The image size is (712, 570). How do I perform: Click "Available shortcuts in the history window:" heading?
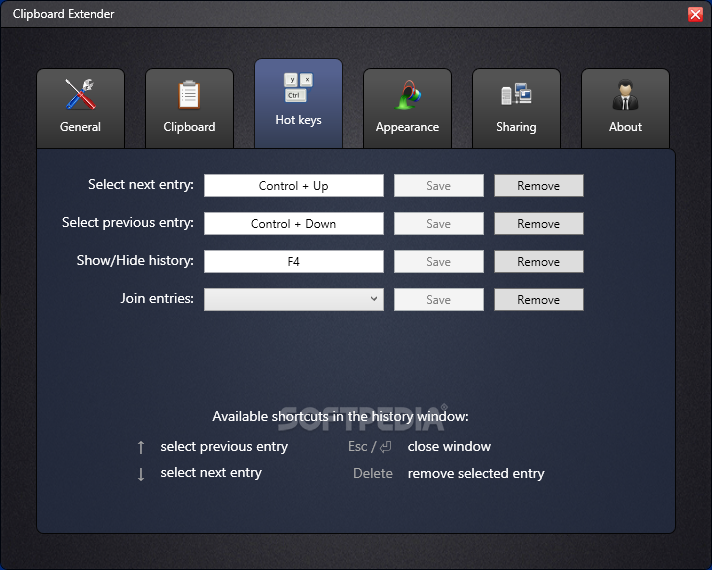pyautogui.click(x=341, y=416)
